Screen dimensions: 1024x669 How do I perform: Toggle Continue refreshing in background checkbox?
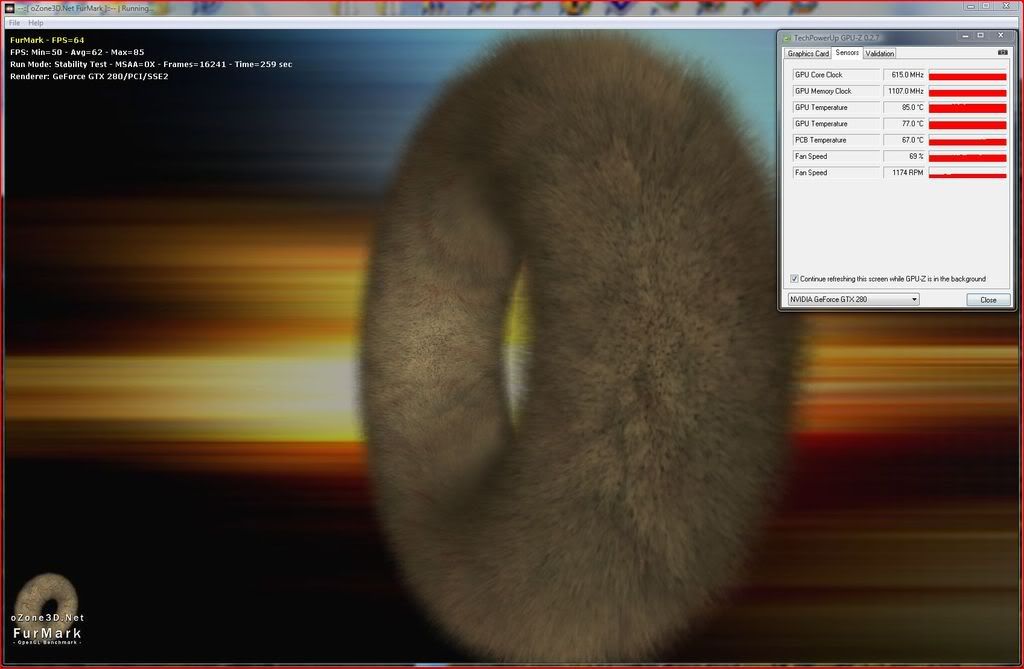point(794,279)
